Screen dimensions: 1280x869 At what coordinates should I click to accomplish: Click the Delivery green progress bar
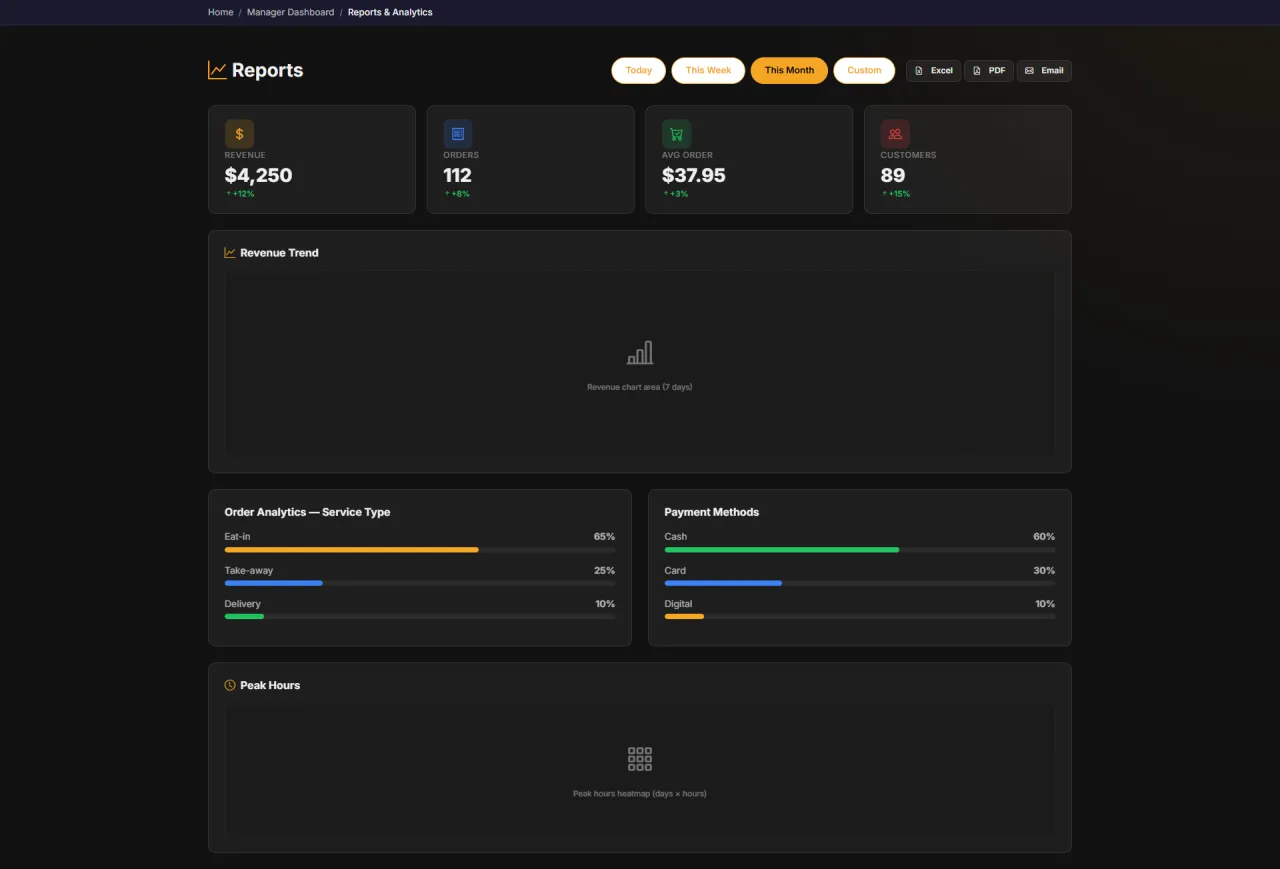(244, 616)
